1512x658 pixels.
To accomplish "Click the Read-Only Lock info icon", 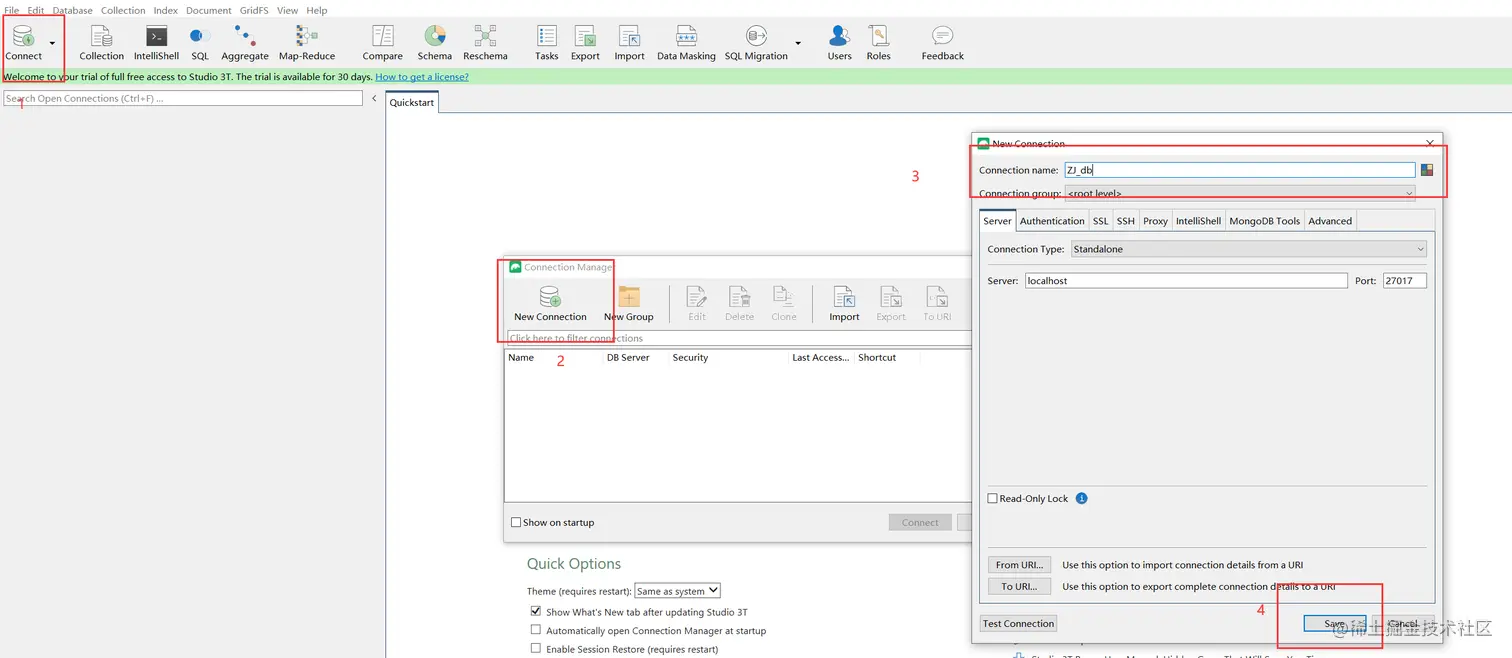I will click(1081, 498).
